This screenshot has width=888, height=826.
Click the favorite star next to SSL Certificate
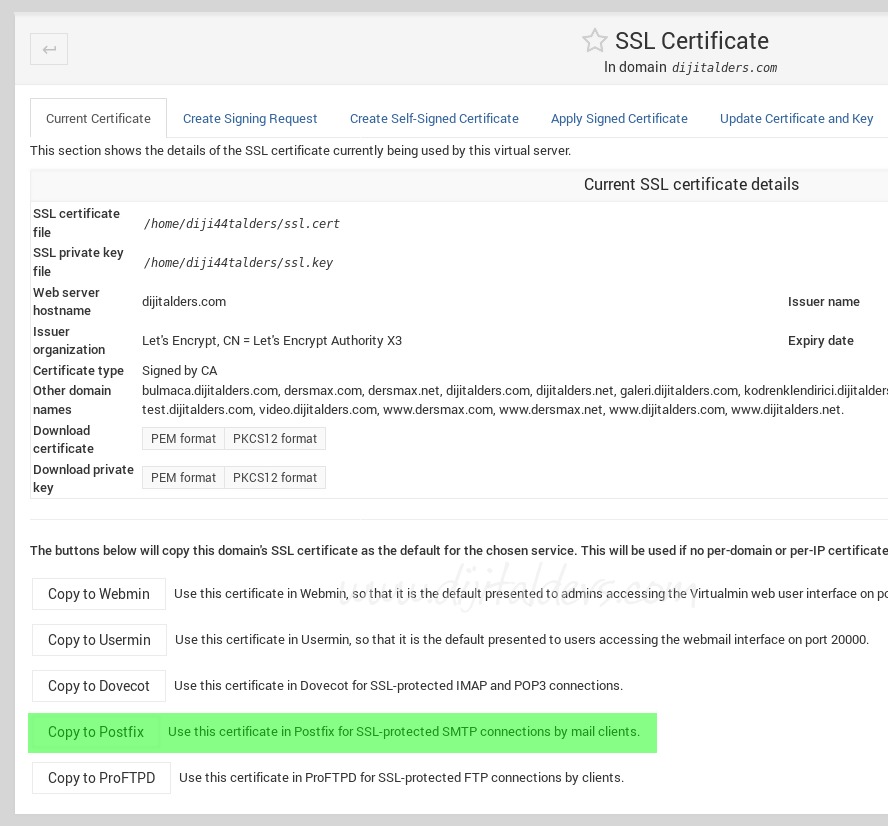pyautogui.click(x=595, y=41)
